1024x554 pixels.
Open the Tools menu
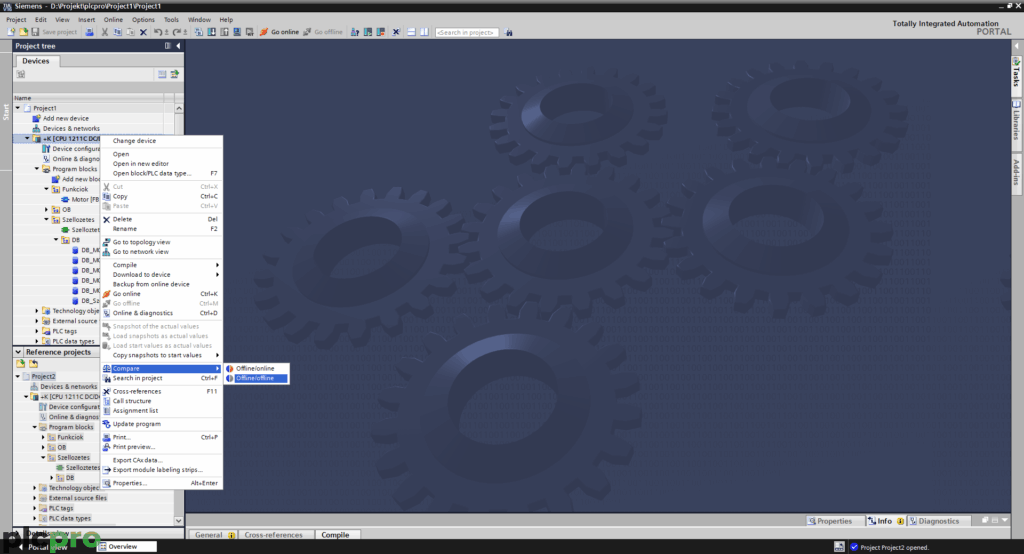tap(171, 20)
